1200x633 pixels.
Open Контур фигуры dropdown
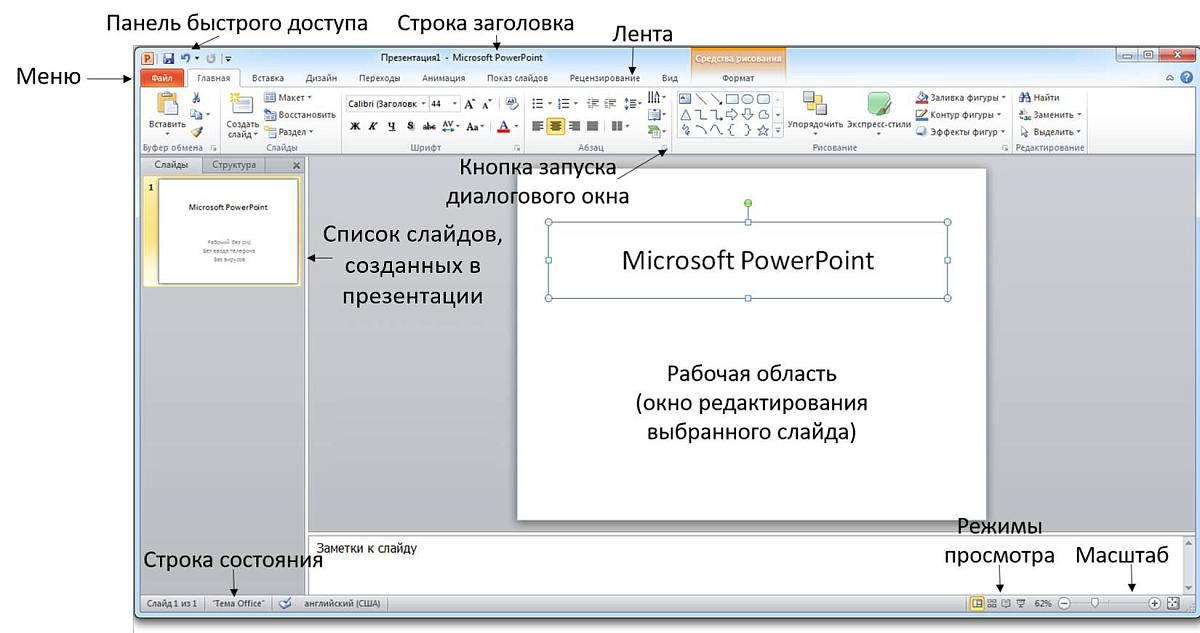coord(959,114)
